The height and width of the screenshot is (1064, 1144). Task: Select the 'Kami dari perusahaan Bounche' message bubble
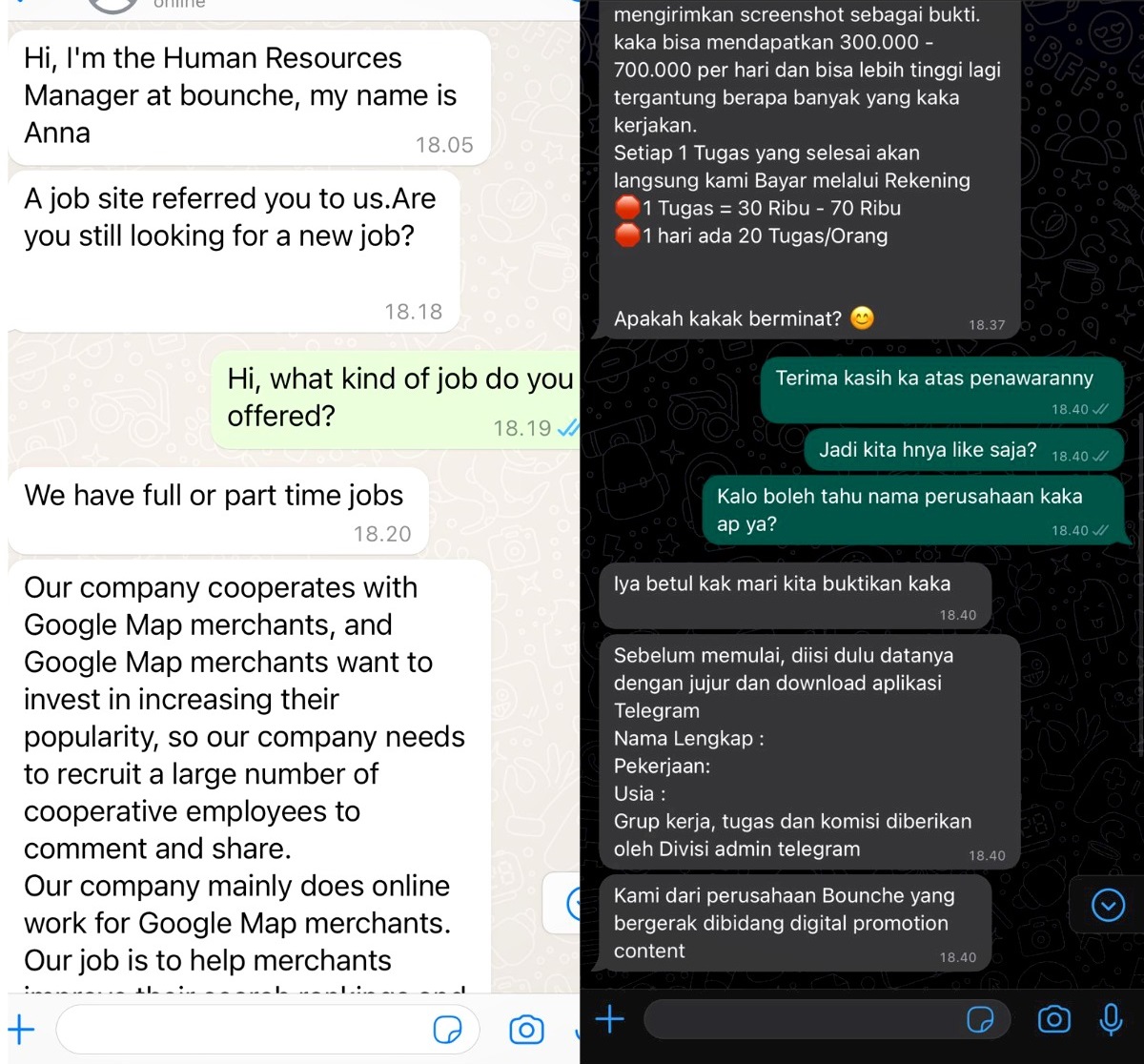click(796, 923)
